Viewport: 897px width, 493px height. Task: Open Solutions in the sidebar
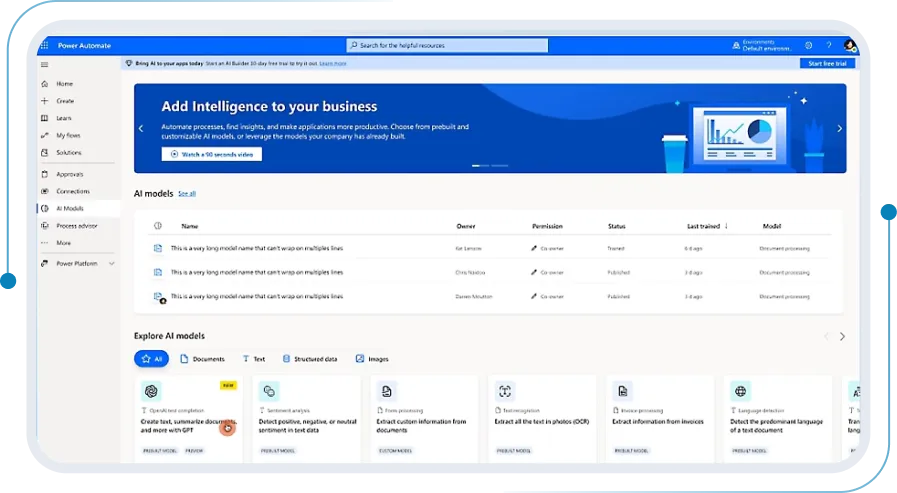pyautogui.click(x=69, y=153)
